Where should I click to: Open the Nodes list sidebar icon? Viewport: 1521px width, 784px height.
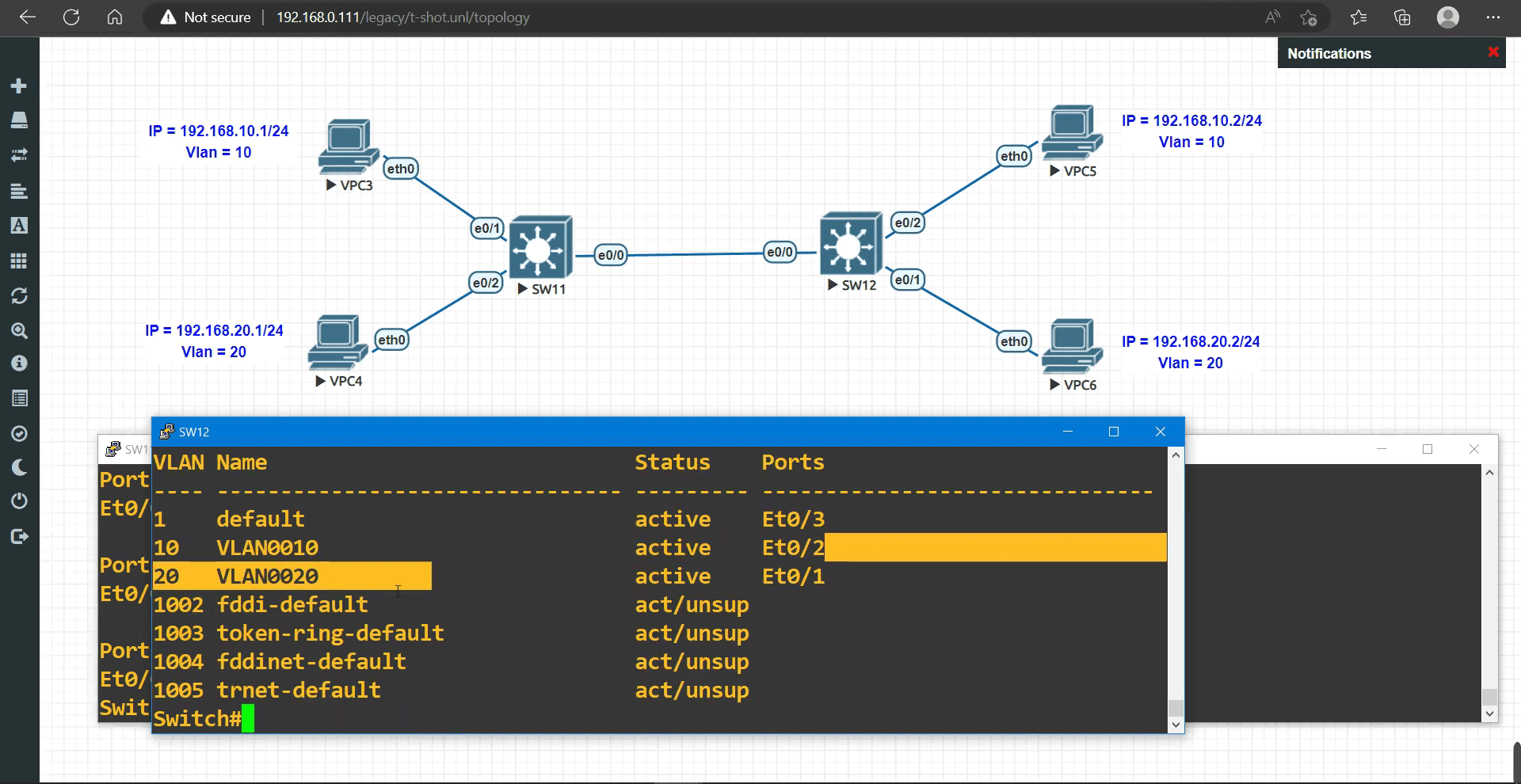(x=19, y=120)
